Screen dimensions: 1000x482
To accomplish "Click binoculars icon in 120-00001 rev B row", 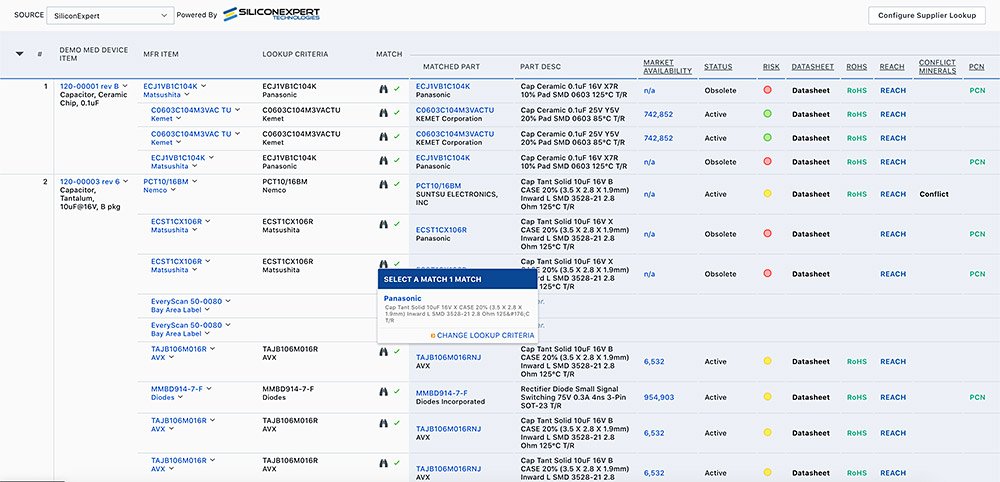I will 383,90.
